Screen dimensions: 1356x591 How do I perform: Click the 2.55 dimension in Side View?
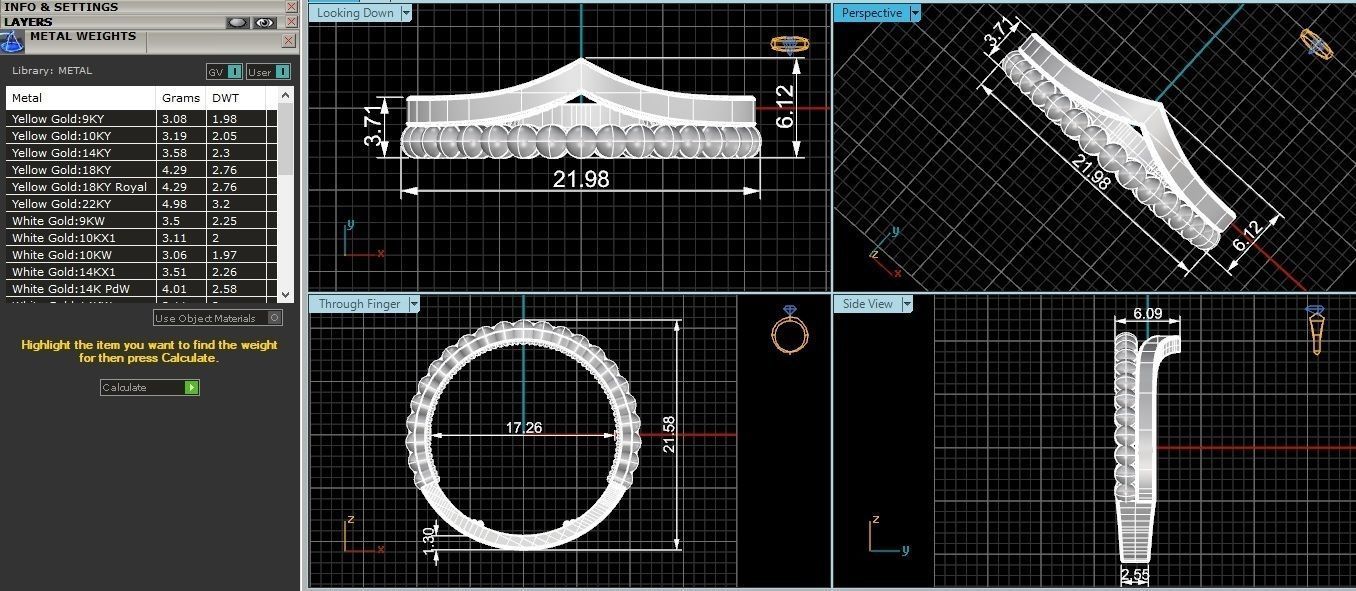(1135, 574)
